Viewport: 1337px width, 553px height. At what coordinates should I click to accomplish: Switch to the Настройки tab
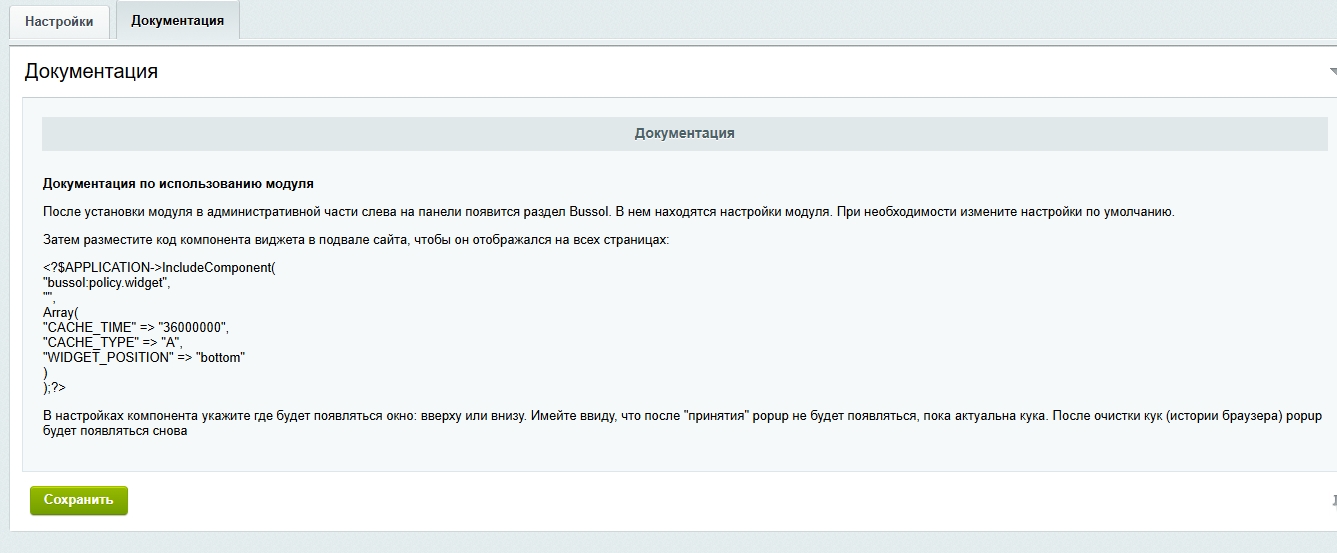[x=59, y=21]
